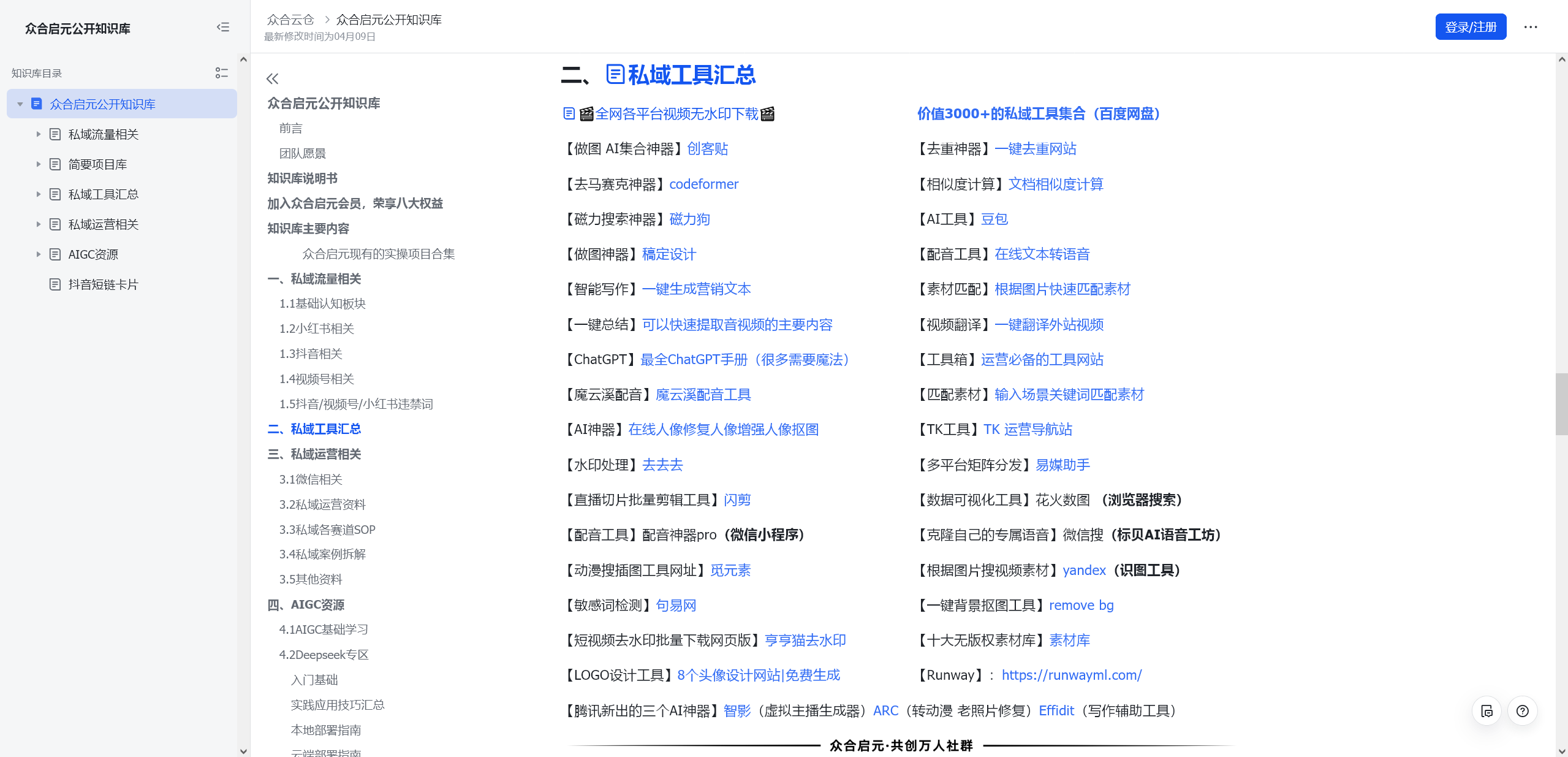Image resolution: width=1568 pixels, height=757 pixels.
Task: Expand the 私域工具汇总 tree node
Action: (x=38, y=194)
